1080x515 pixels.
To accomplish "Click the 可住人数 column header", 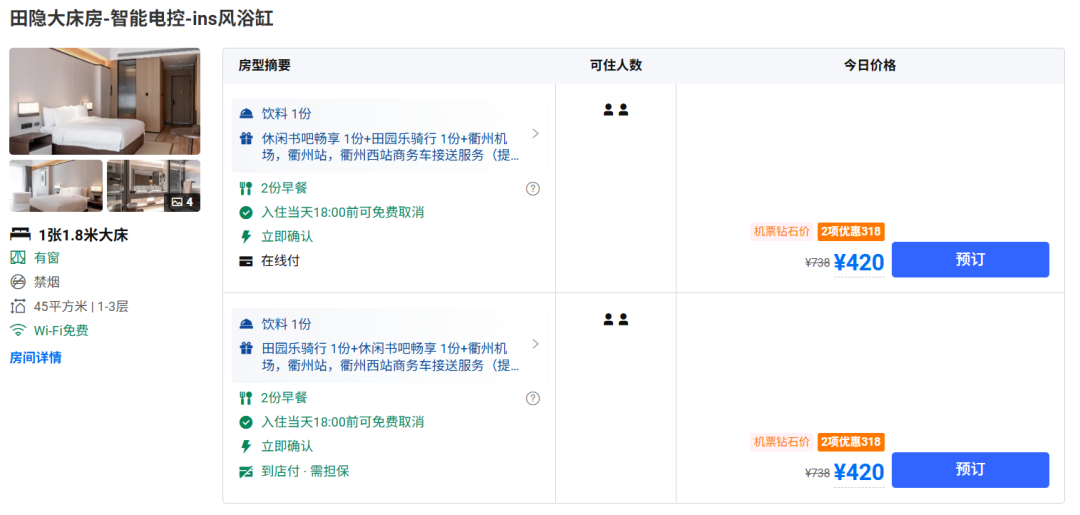I will point(616,65).
